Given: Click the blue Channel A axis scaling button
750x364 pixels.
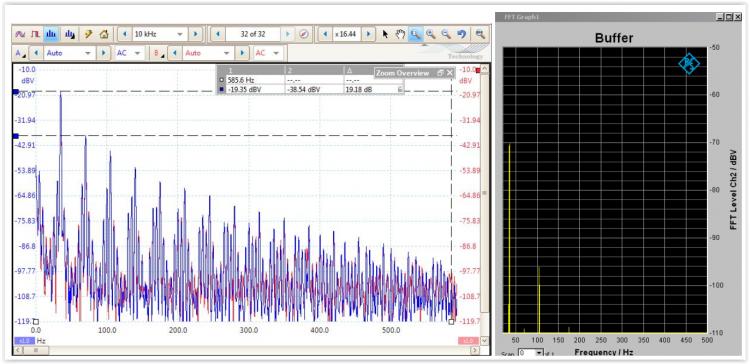Looking at the screenshot, I should [x=24, y=341].
